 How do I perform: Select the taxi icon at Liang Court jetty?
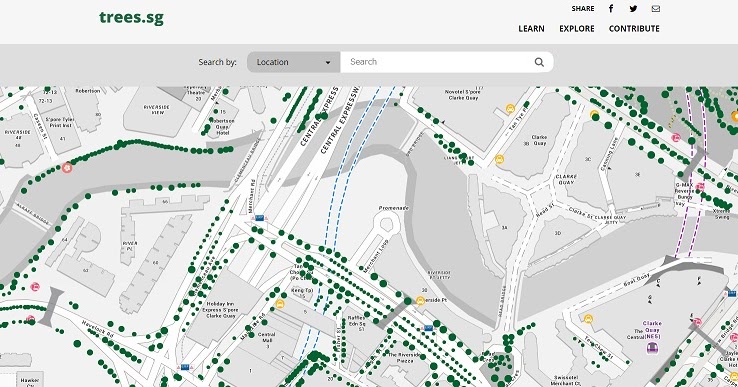pyautogui.click(x=499, y=160)
